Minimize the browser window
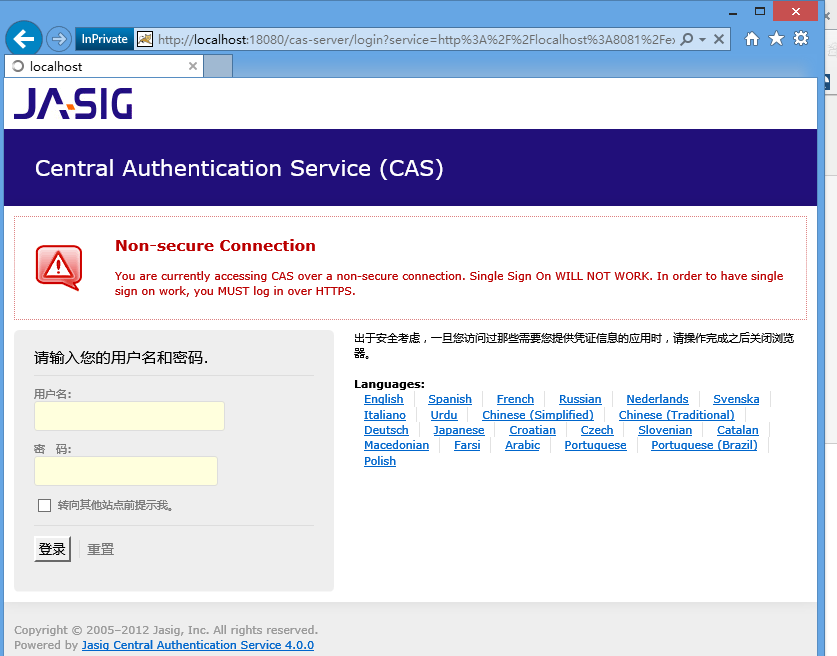Viewport: 837px width, 656px height. pos(733,13)
